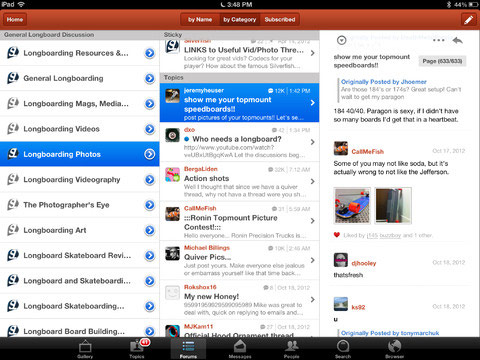Switch sorting to by Name
This screenshot has height=360, width=480.
click(x=200, y=20)
